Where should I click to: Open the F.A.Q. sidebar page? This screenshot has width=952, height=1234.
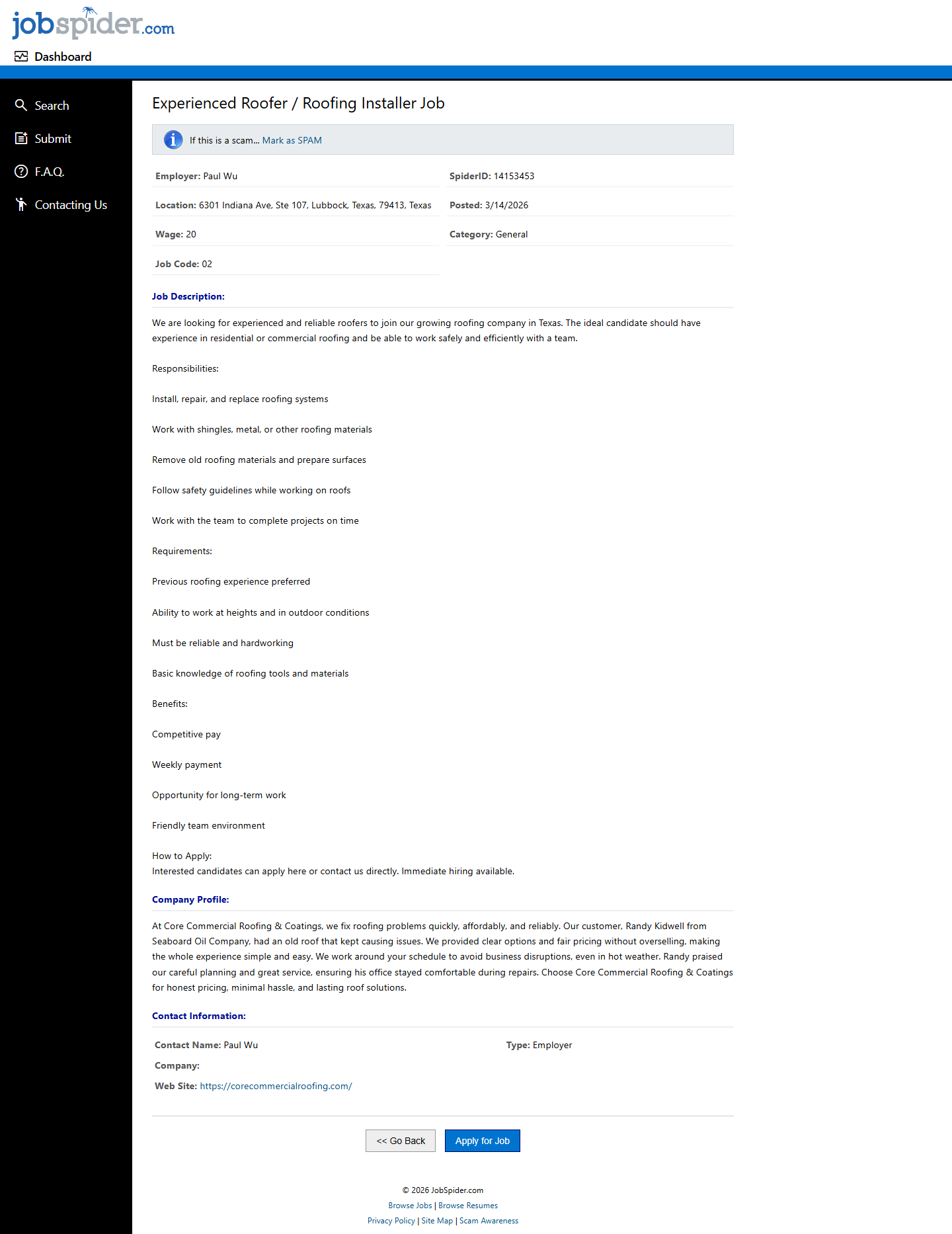coord(50,172)
